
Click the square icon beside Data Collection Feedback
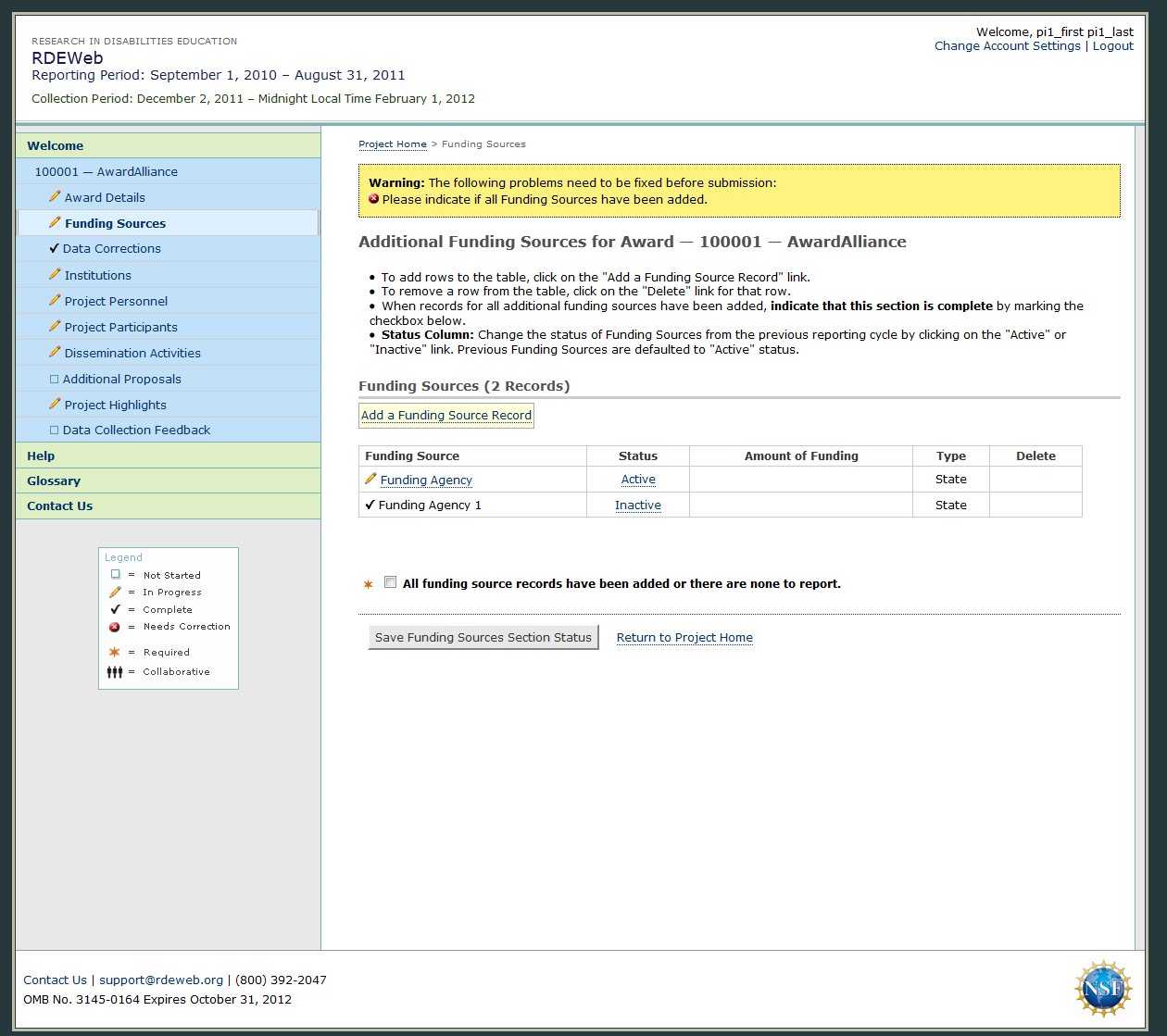[54, 430]
